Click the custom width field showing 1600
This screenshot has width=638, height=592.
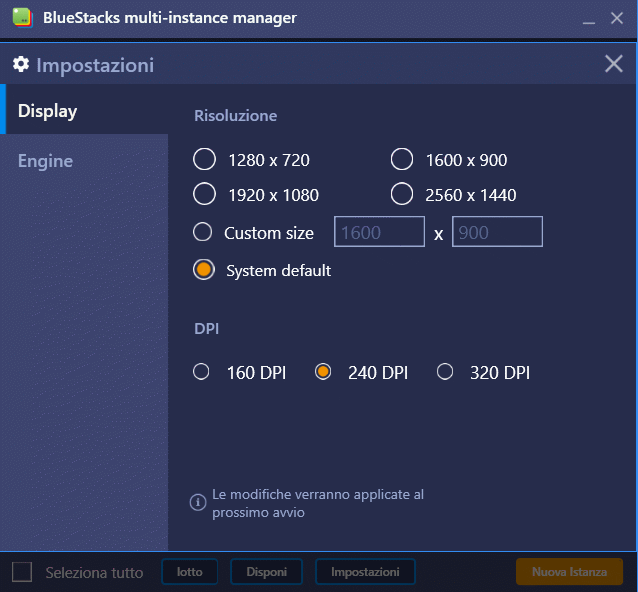(379, 232)
